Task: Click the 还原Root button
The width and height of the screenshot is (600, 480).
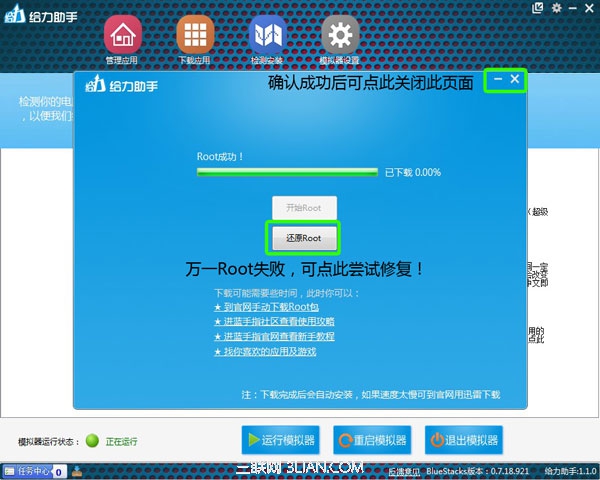Action: (305, 238)
